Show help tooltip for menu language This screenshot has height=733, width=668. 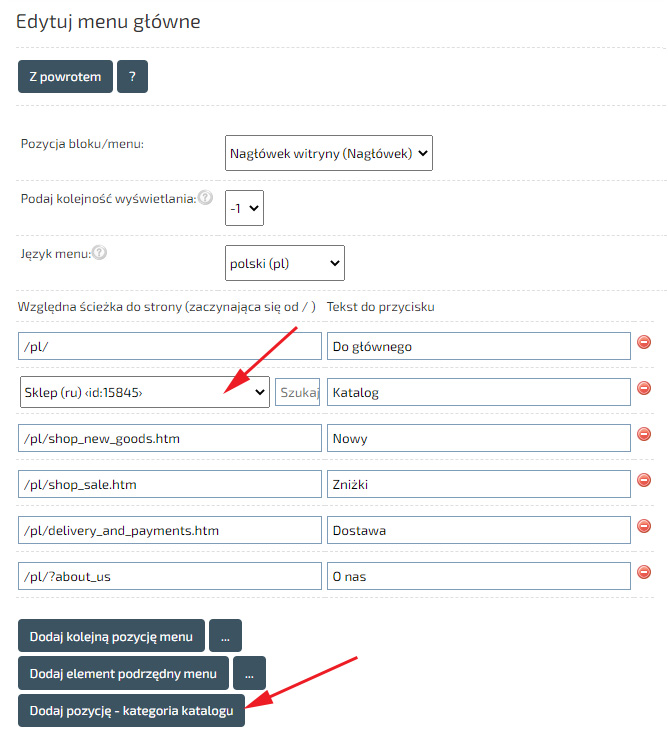click(x=99, y=252)
